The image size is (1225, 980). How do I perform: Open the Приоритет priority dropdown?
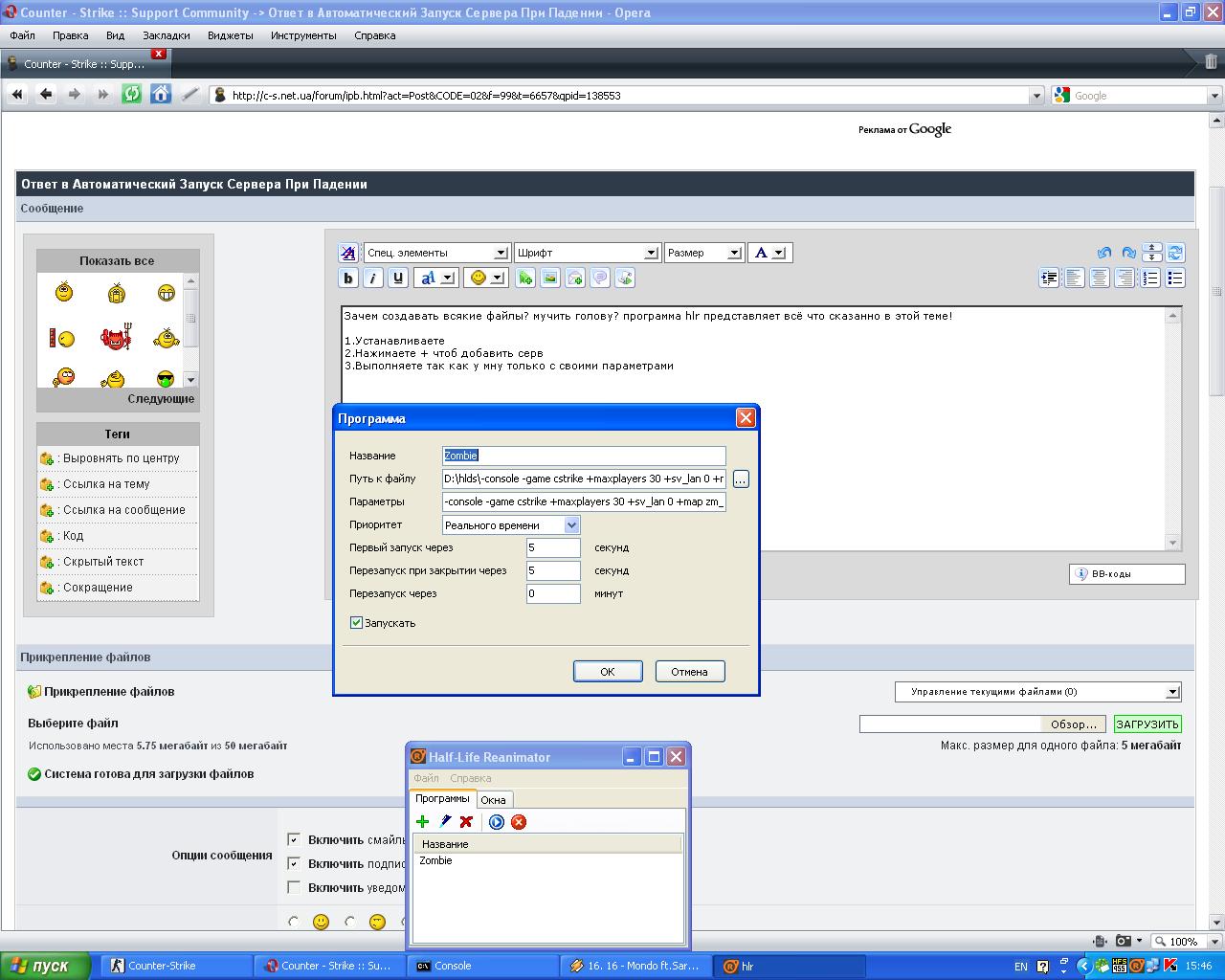[x=511, y=524]
